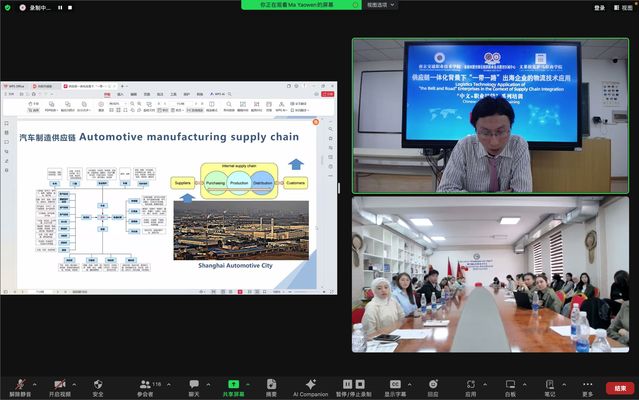Click 登录 sign-in link at top right

[599, 7]
